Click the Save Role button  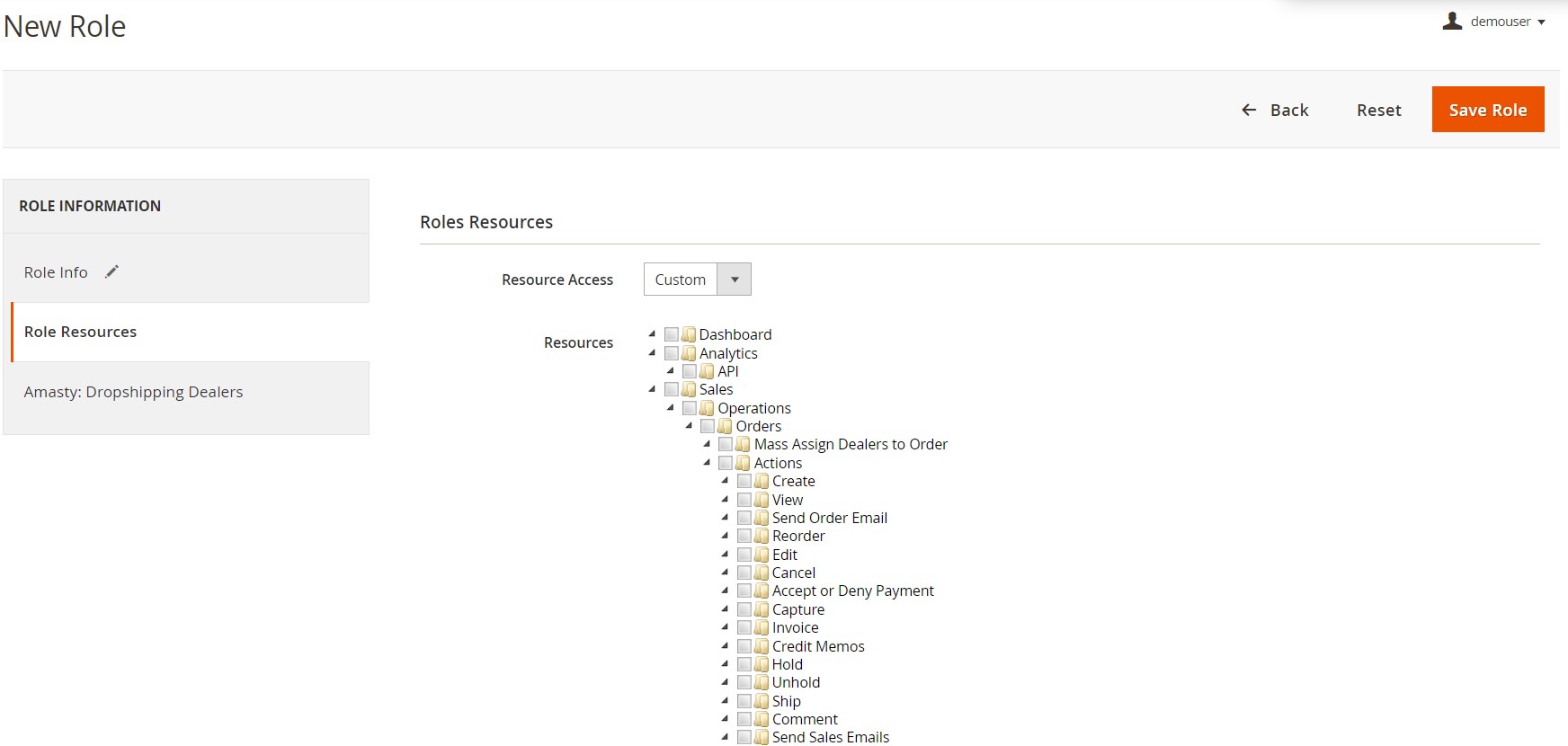coord(1487,110)
